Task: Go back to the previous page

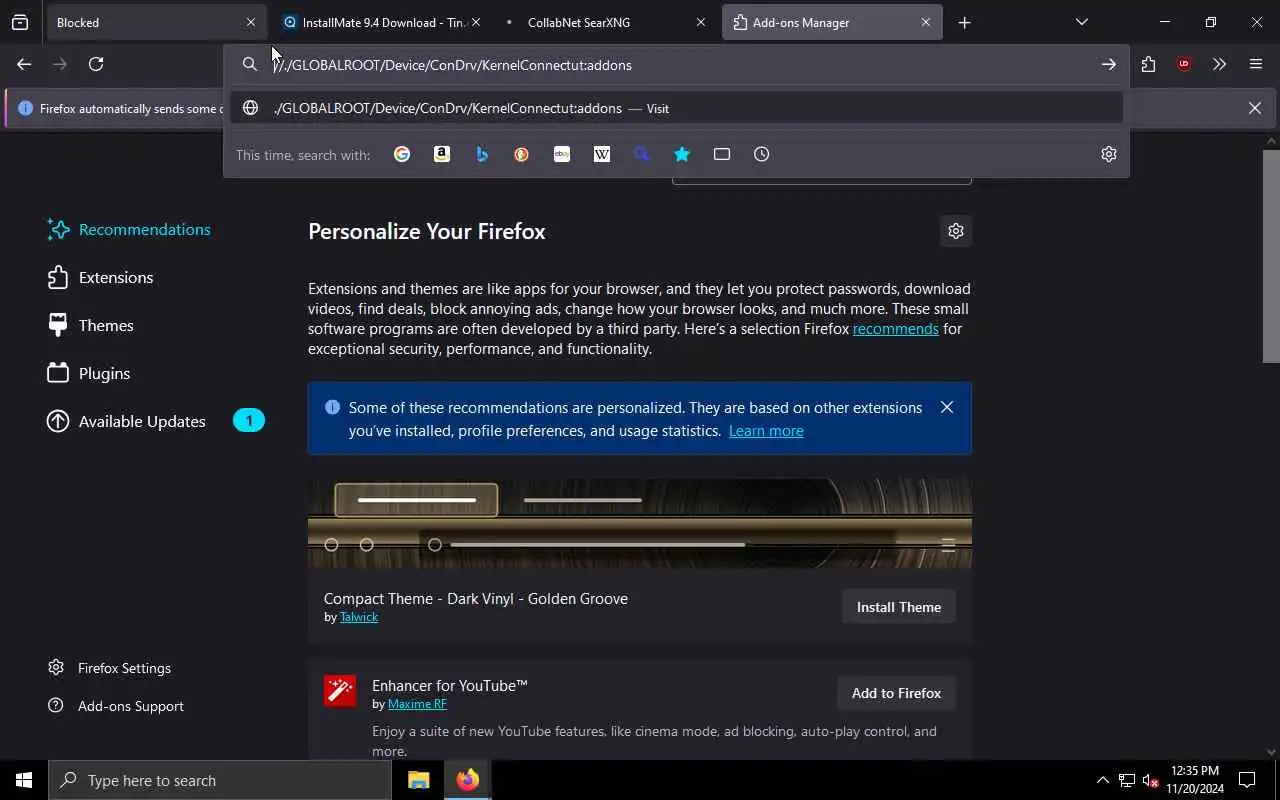Action: click(24, 64)
